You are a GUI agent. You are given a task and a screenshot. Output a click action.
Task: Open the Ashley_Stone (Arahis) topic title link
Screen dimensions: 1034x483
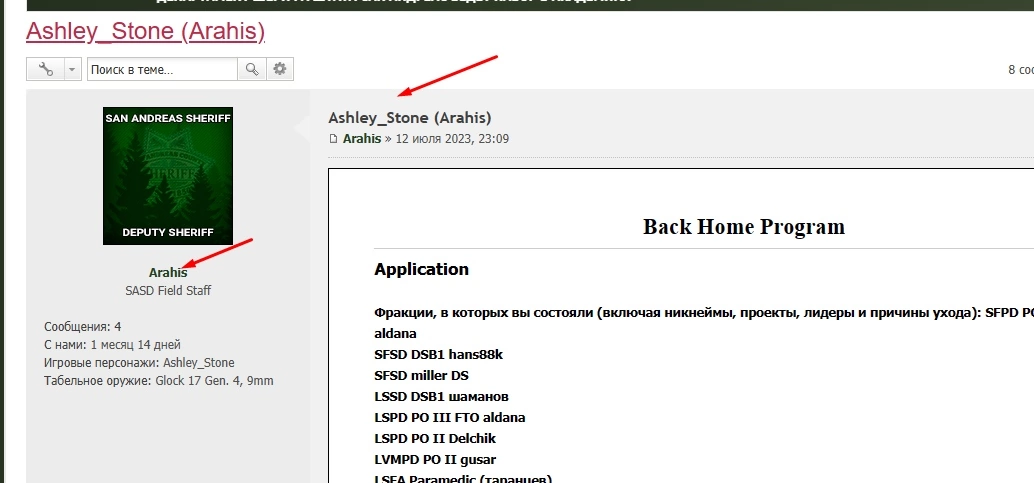[x=145, y=31]
